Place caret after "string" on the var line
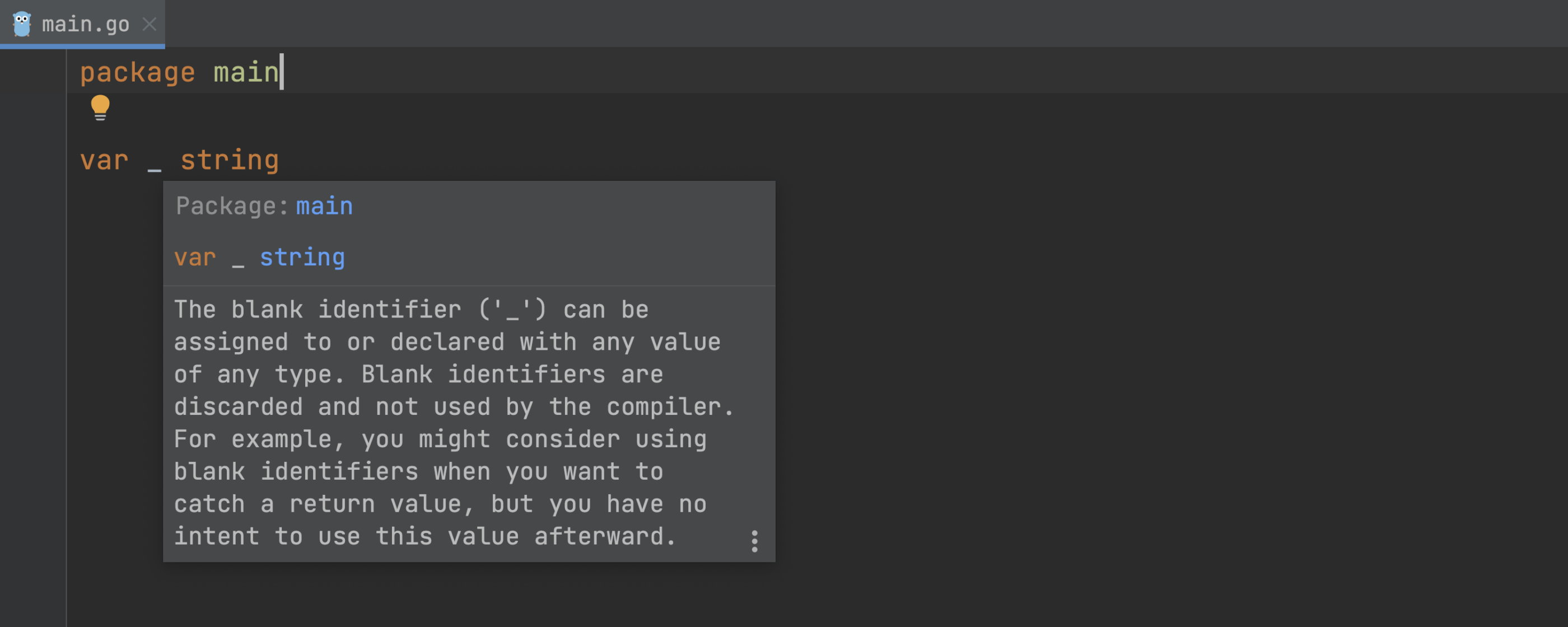Viewport: 1568px width, 627px height. coord(281,161)
